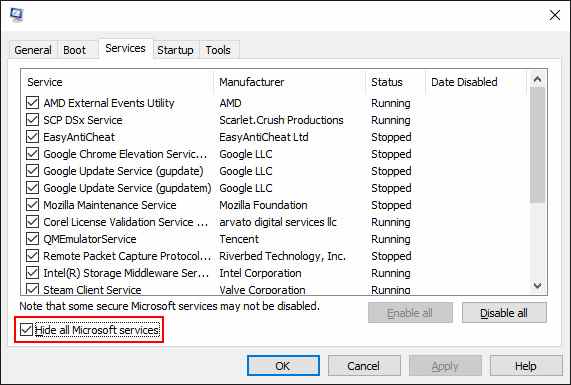
Task: Uncheck Steam Client Service checkbox
Action: pyautogui.click(x=32, y=290)
